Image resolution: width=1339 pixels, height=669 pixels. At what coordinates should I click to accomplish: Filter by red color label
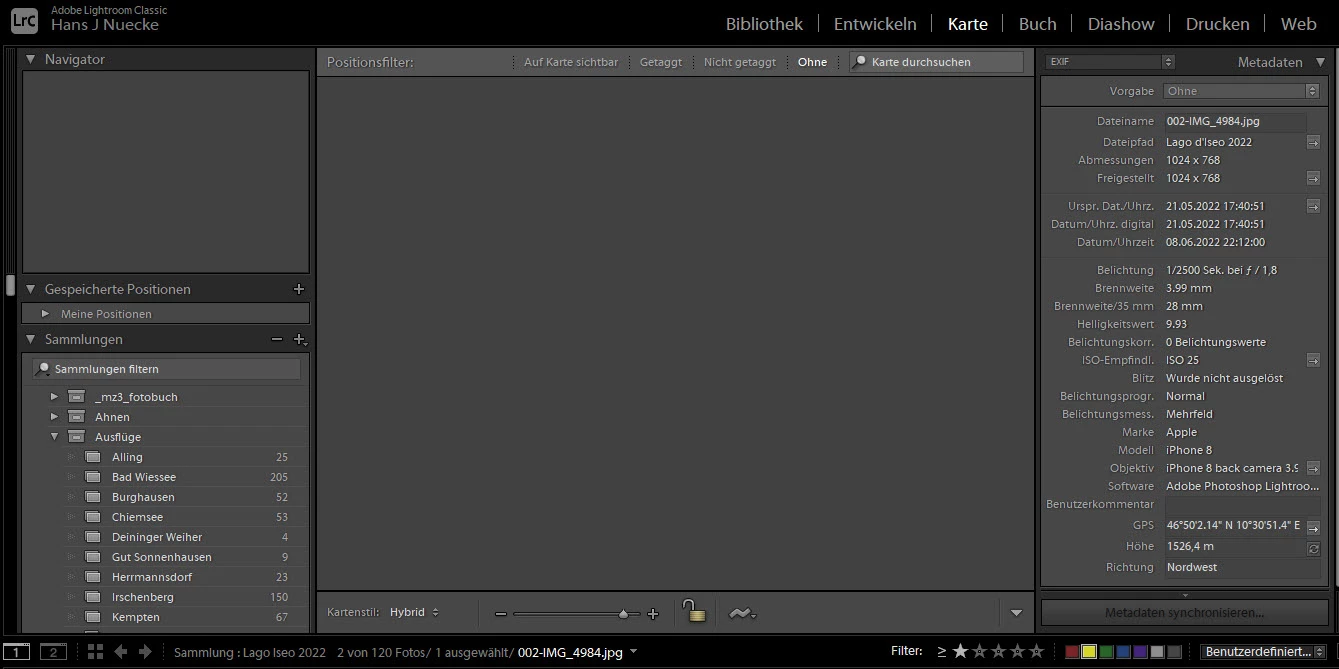click(x=1072, y=652)
